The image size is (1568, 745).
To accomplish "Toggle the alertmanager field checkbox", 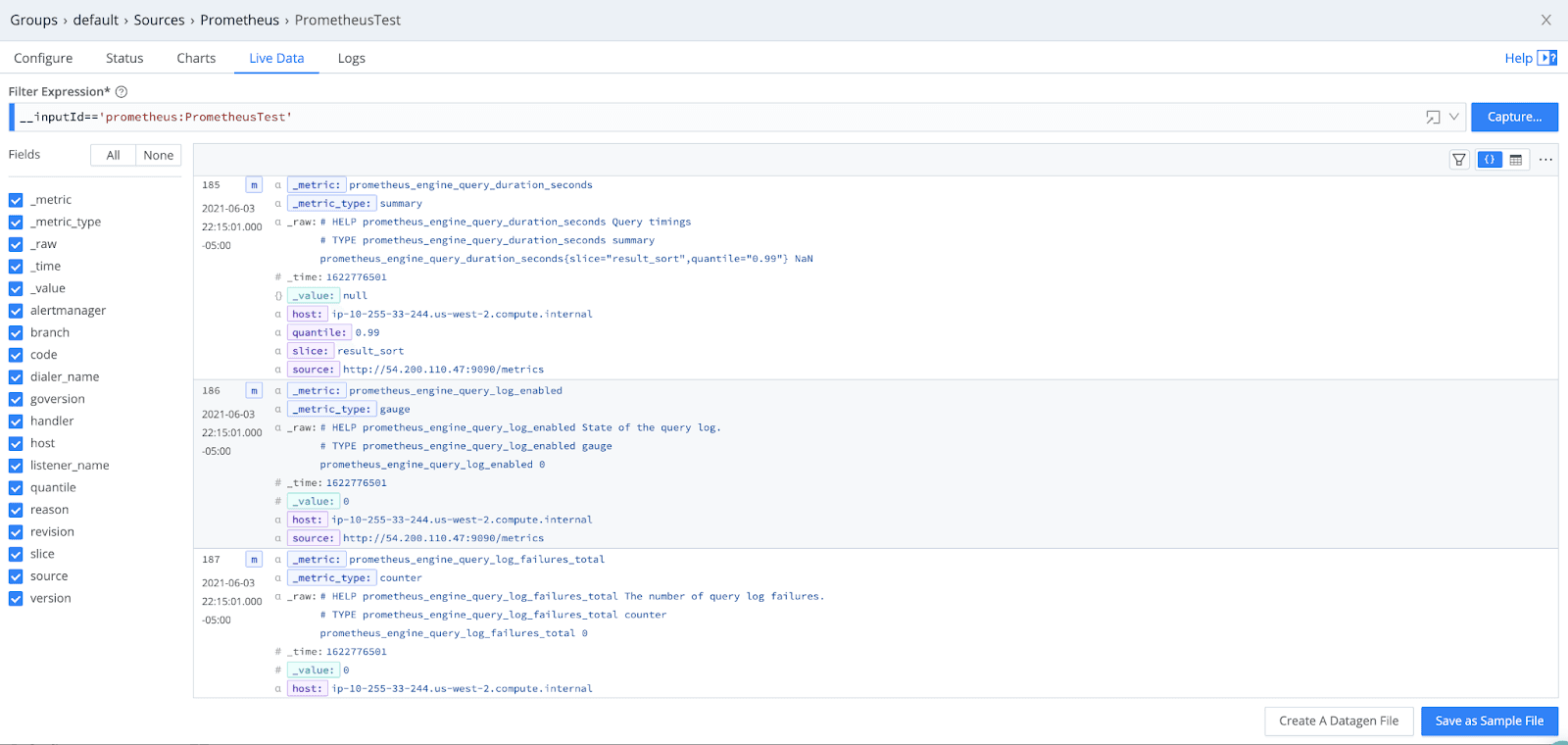I will pos(16,311).
